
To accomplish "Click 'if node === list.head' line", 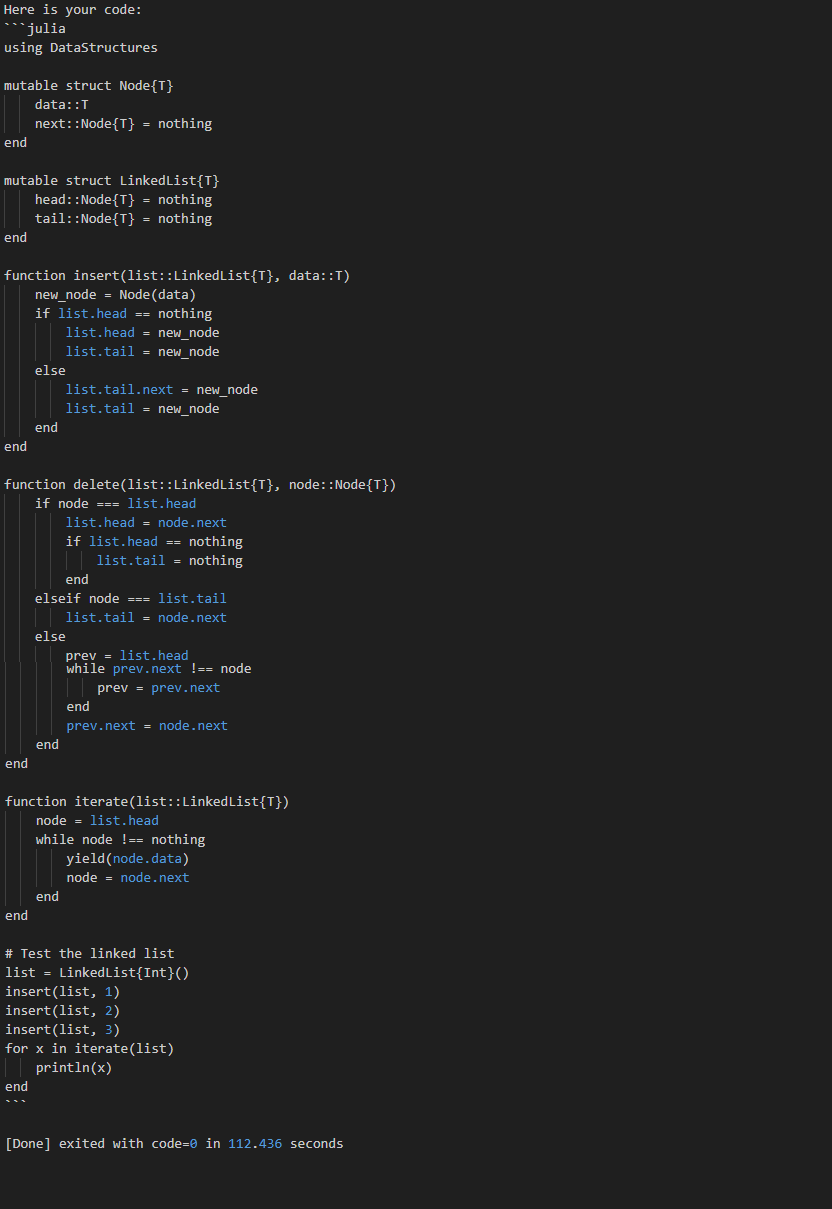I will 116,504.
